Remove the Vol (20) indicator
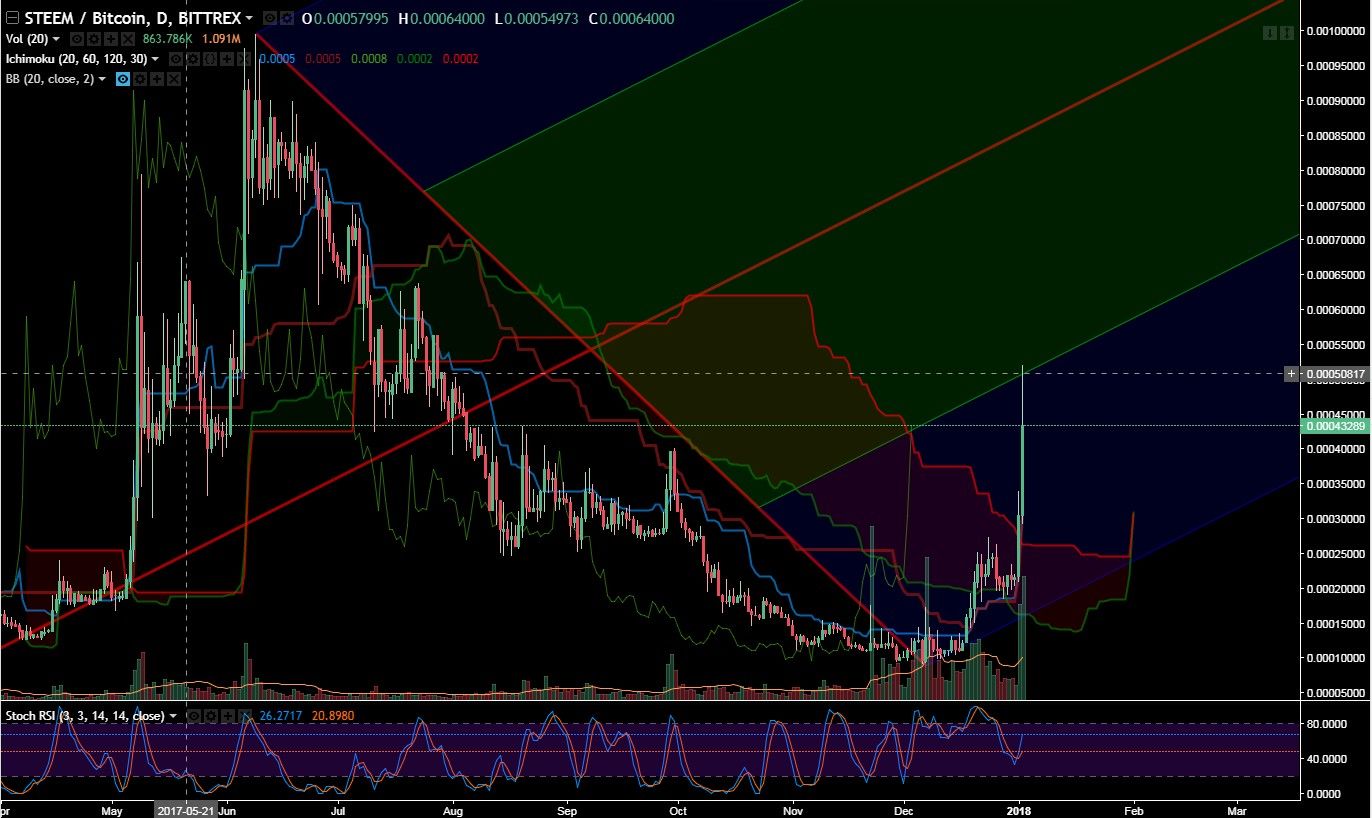The image size is (1372, 818). click(127, 39)
